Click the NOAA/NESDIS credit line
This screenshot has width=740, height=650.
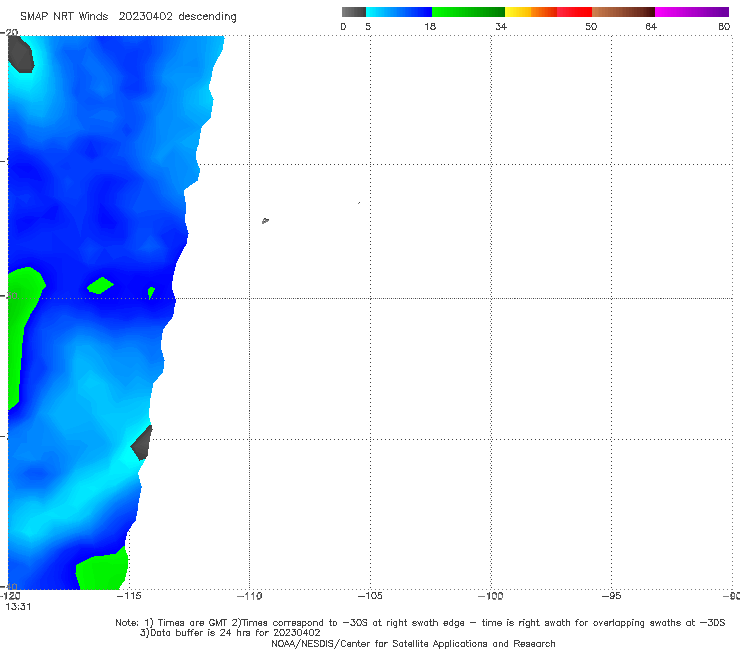click(x=413, y=643)
